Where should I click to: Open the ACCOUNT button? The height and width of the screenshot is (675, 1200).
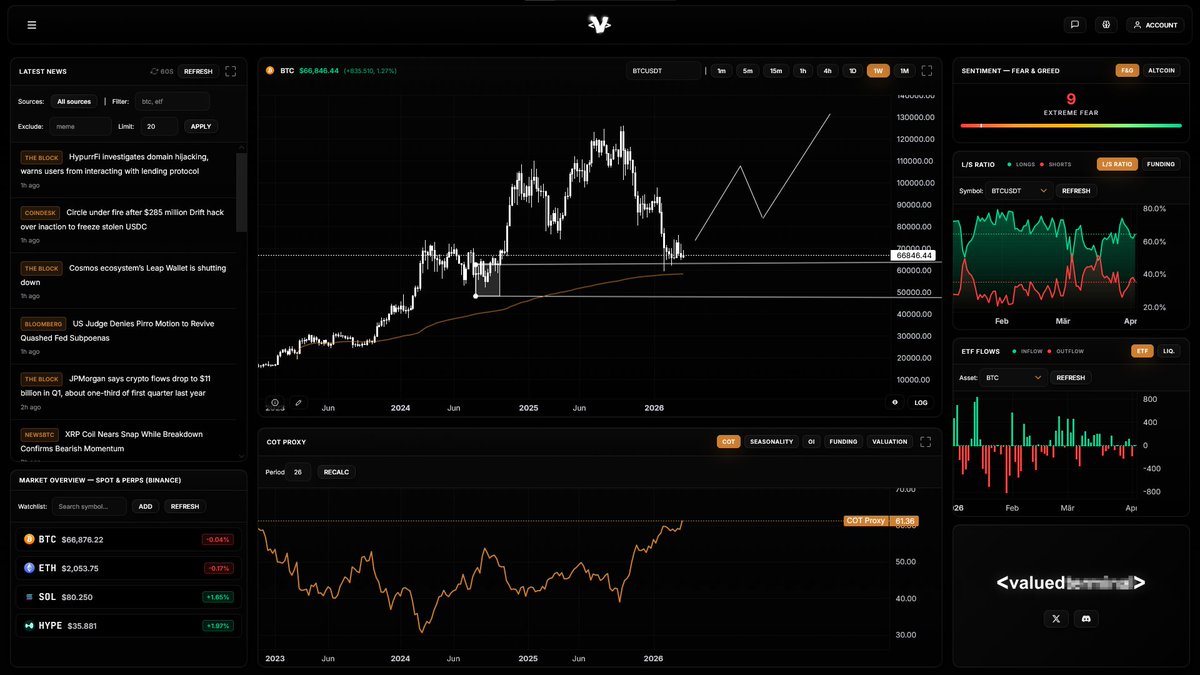[x=1155, y=25]
